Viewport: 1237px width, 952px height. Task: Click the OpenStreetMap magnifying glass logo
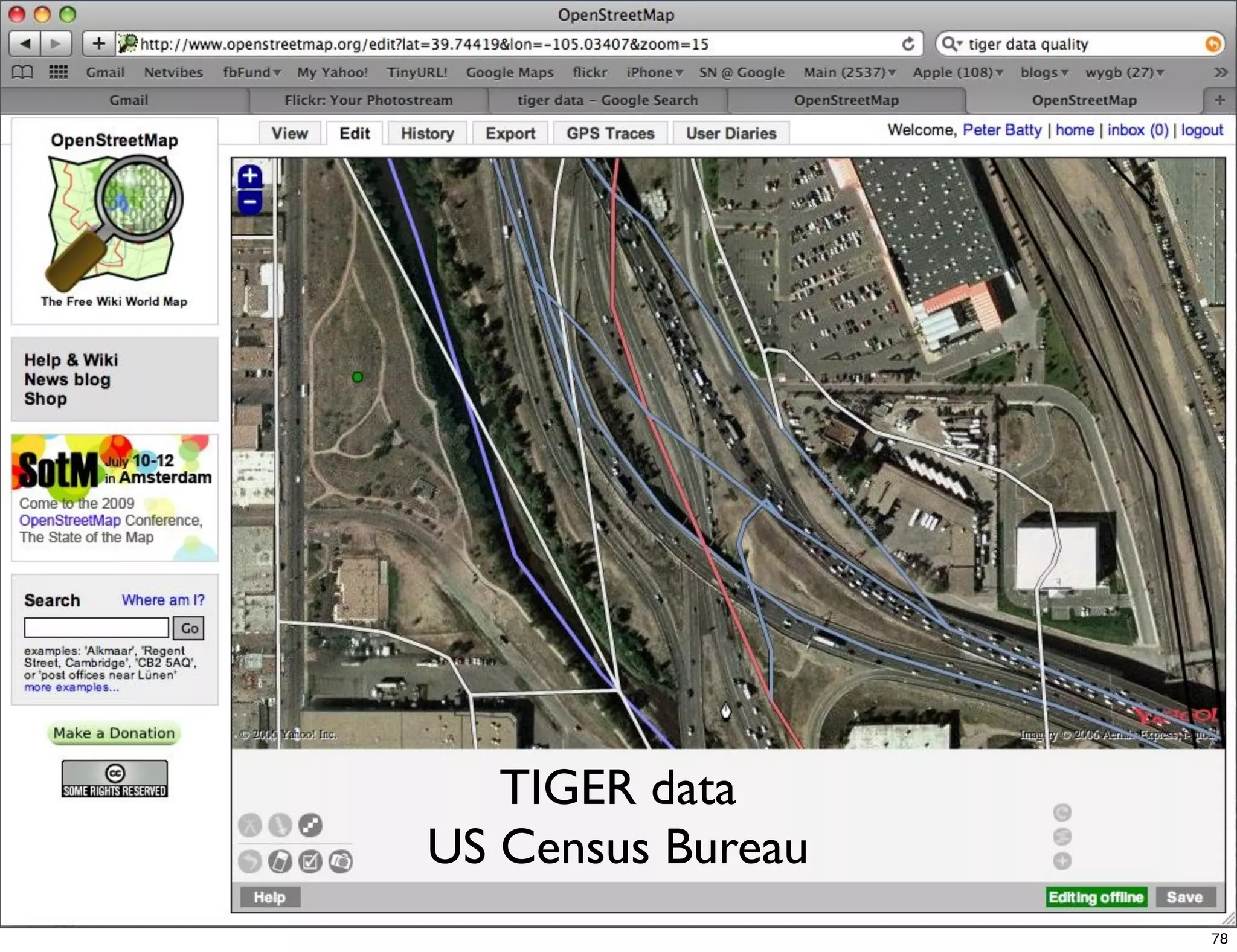(114, 220)
